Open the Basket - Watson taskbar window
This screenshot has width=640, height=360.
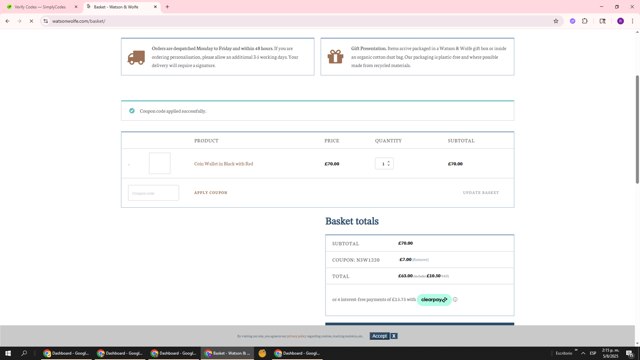(x=227, y=353)
